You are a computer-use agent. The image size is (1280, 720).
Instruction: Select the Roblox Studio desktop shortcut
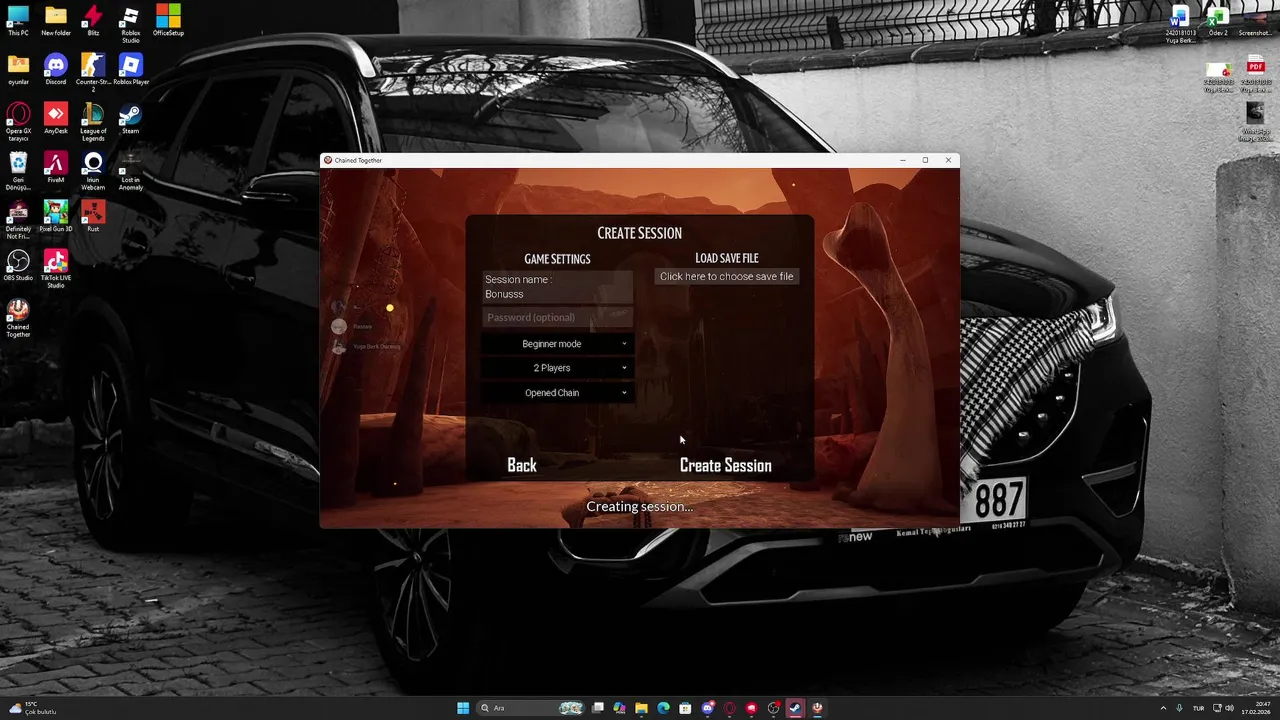tap(130, 24)
